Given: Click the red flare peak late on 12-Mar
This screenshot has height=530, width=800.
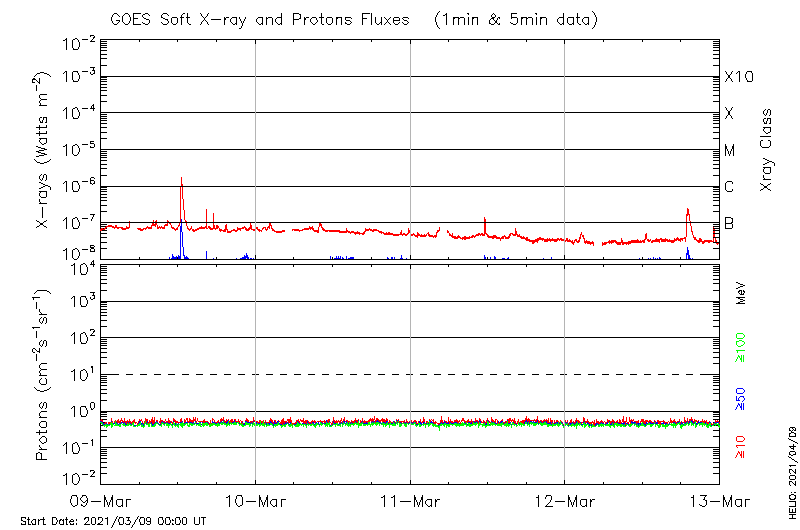Looking at the screenshot, I should point(688,211).
